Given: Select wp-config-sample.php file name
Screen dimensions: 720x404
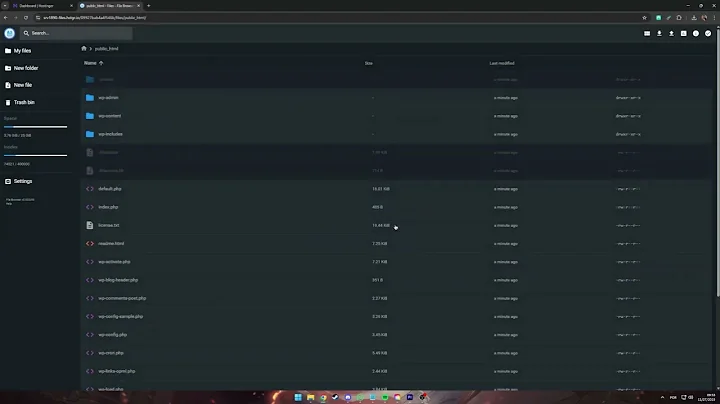Looking at the screenshot, I should pos(120,316).
